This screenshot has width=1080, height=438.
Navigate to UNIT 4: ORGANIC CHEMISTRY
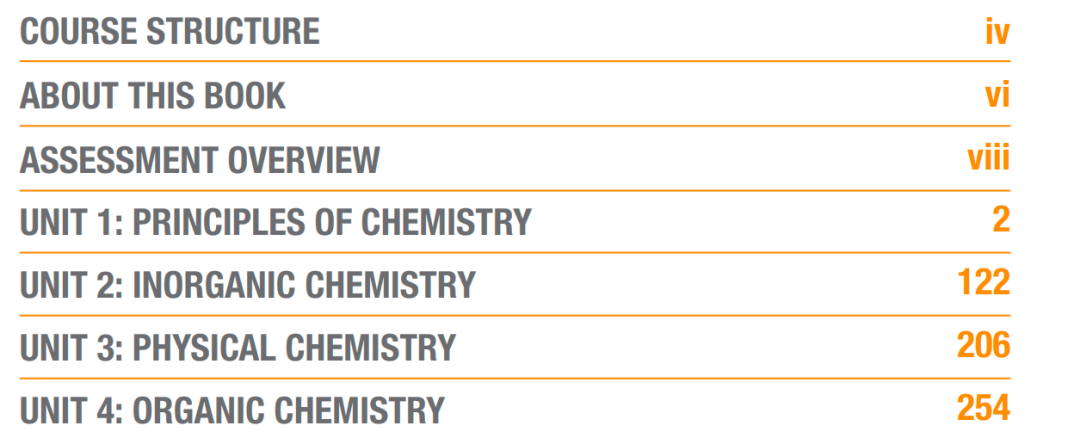coord(232,410)
